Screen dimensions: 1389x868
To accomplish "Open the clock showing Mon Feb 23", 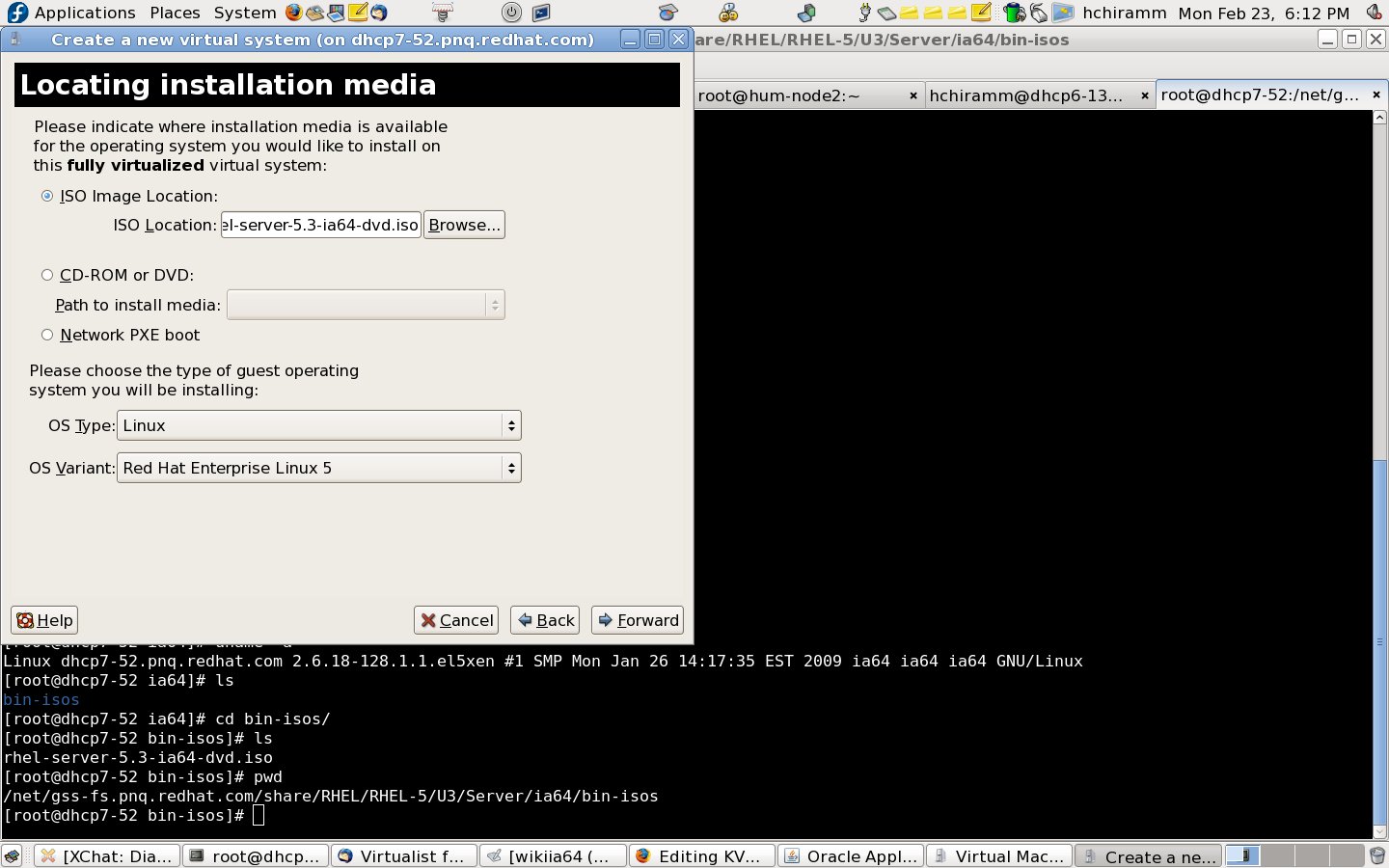I will [x=1264, y=13].
